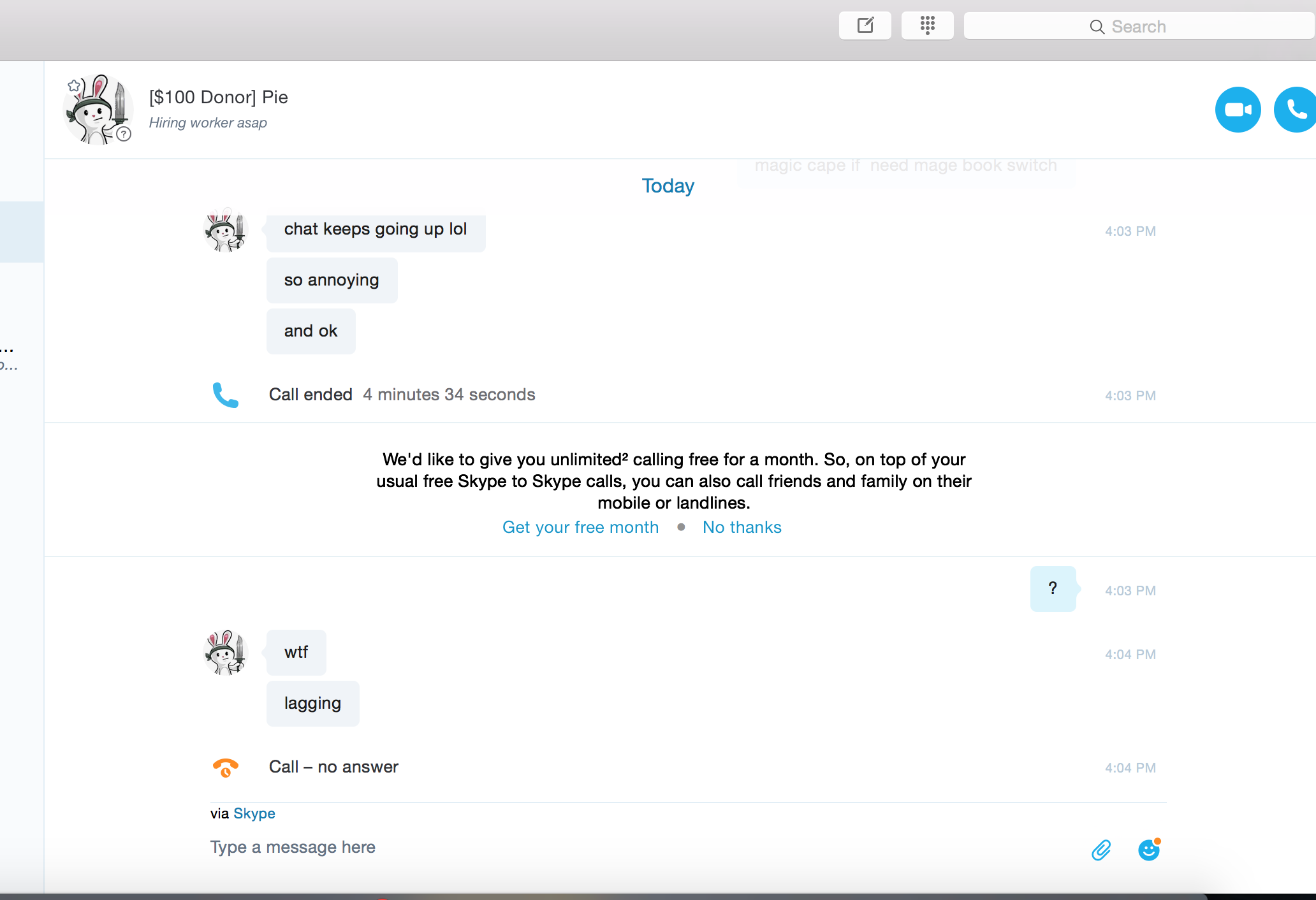The width and height of the screenshot is (1316, 900).
Task: Toggle favorite star on Pie's profile picture
Action: [75, 85]
